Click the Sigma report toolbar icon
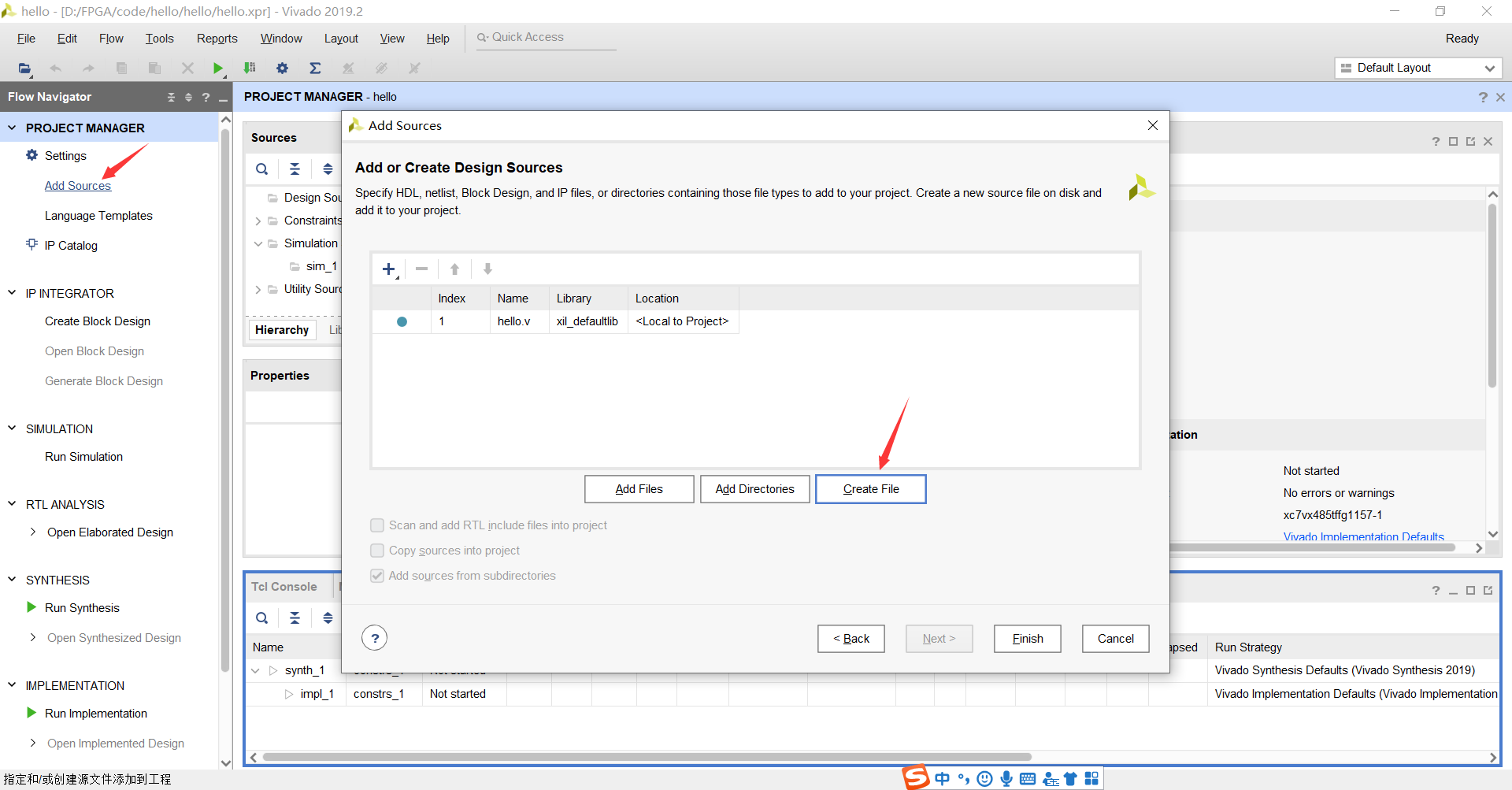This screenshot has height=790, width=1512. (315, 69)
